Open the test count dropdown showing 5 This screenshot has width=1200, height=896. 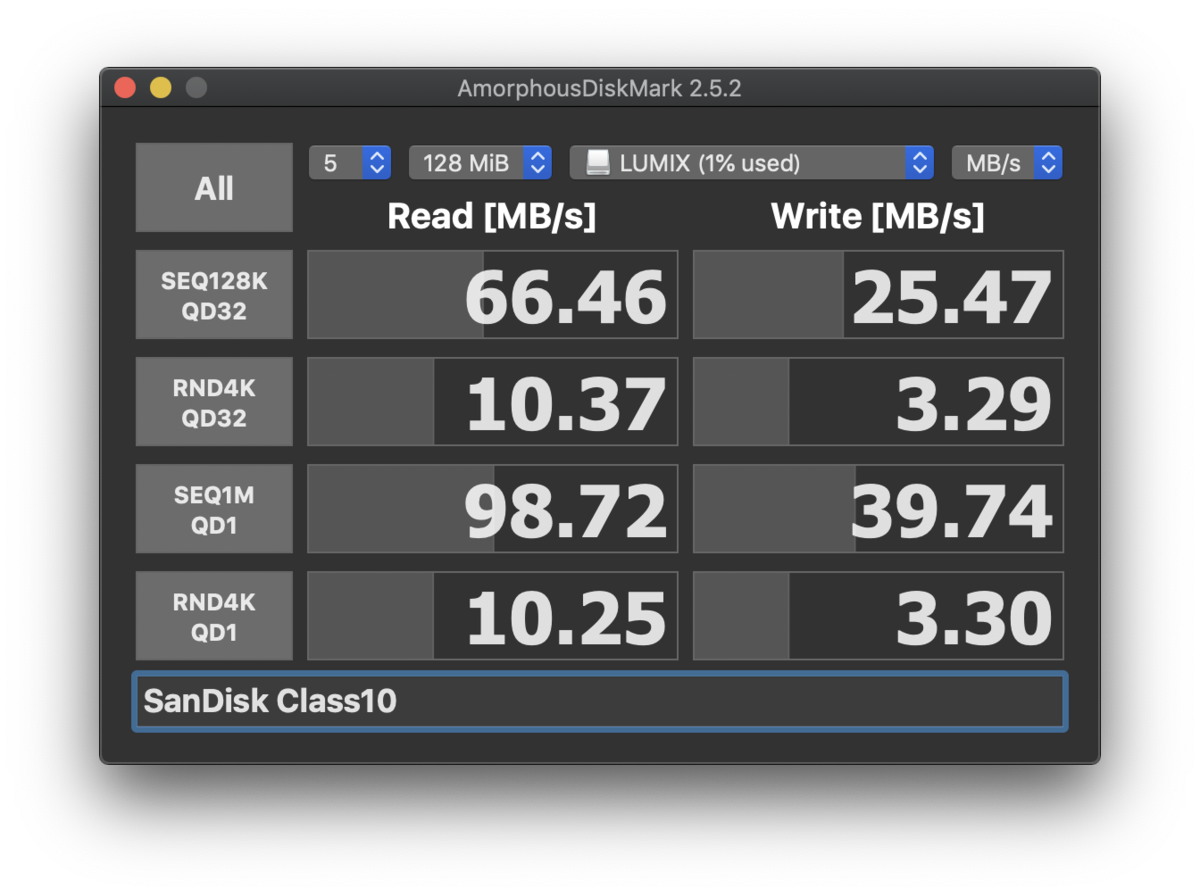(x=349, y=162)
